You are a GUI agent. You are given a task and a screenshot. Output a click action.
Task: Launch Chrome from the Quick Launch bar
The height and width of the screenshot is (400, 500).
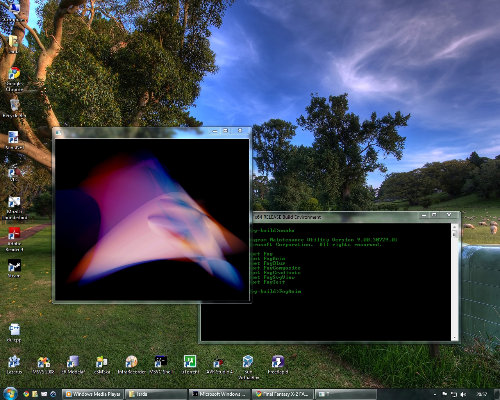tap(26, 394)
